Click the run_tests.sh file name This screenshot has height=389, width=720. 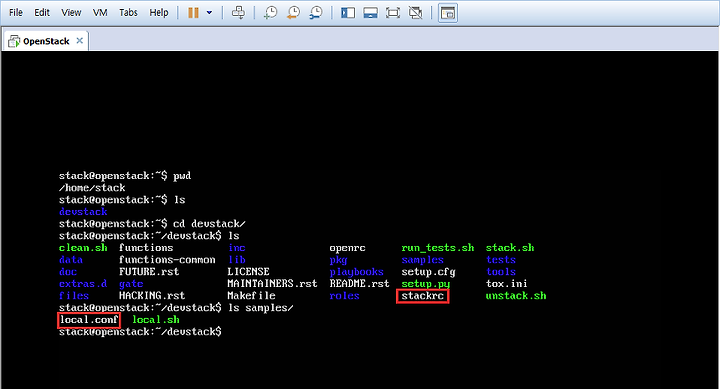click(x=438, y=248)
